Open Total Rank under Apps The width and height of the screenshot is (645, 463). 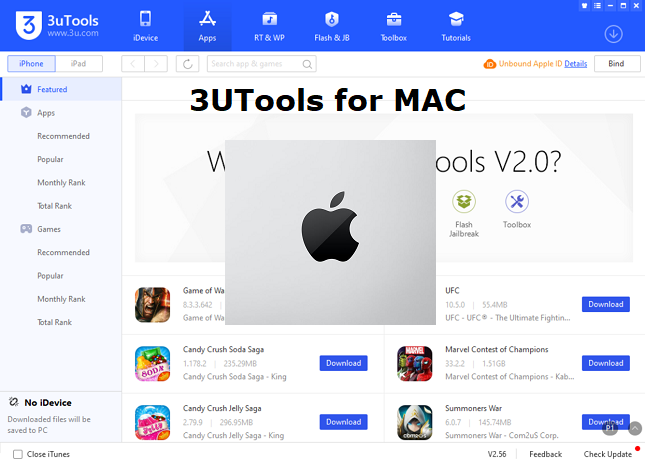54,206
